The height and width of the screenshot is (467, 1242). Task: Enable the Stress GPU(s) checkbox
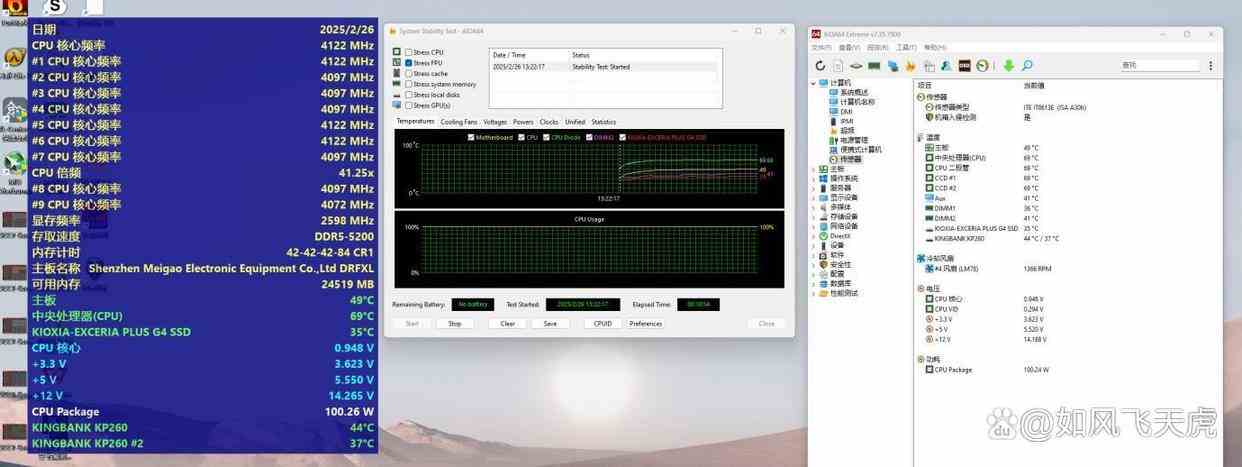(x=408, y=105)
